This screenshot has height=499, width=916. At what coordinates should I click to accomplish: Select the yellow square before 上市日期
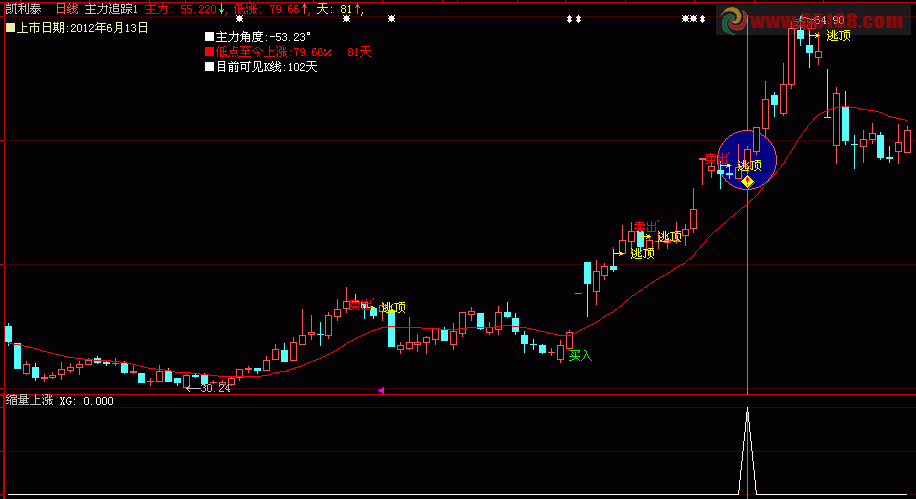(x=10, y=27)
